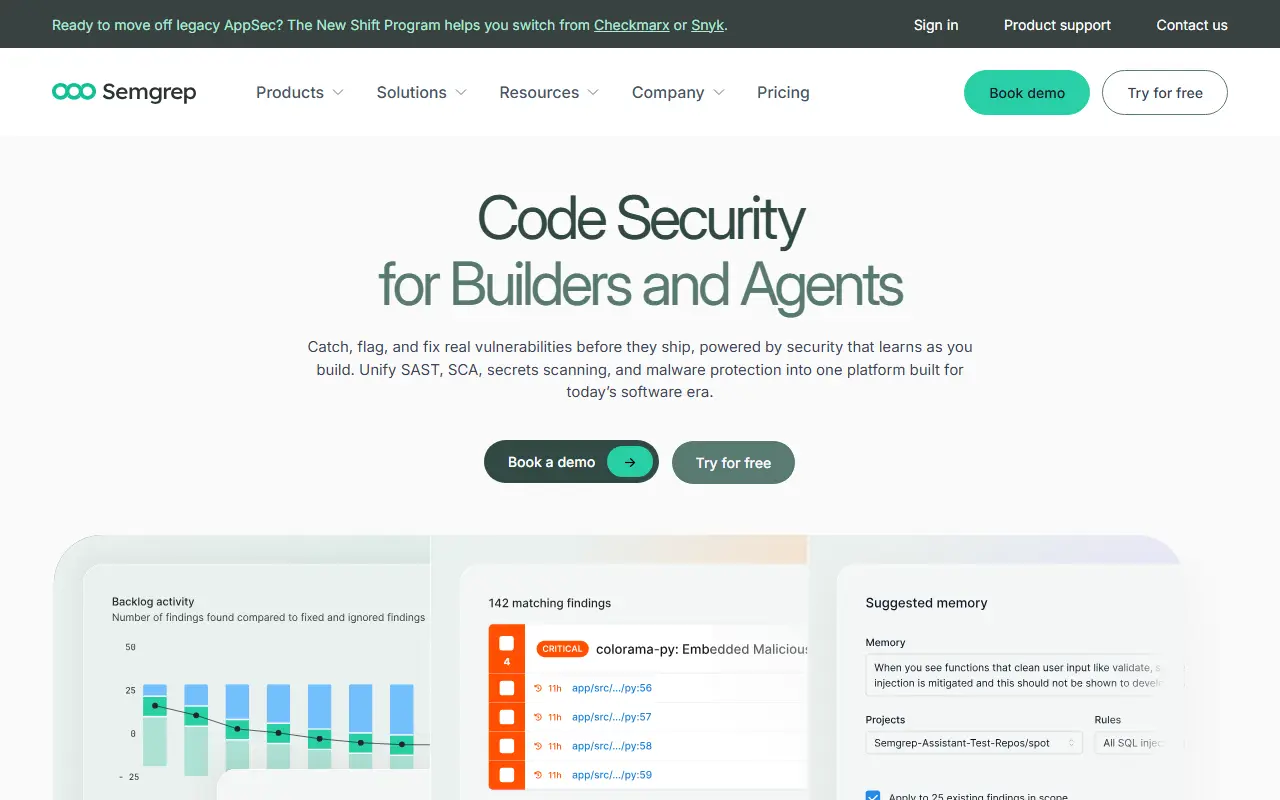Click the Suggested memory heading

point(926,603)
